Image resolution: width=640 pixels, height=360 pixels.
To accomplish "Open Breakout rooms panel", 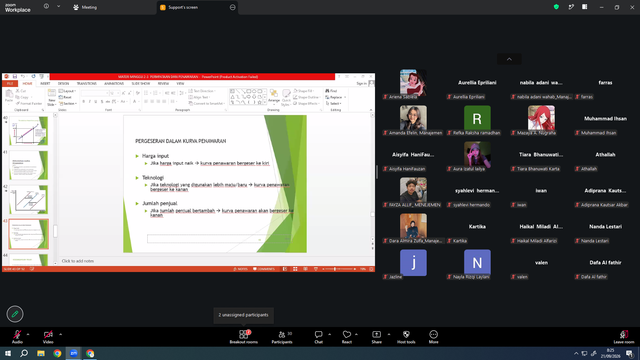I will [x=244, y=337].
